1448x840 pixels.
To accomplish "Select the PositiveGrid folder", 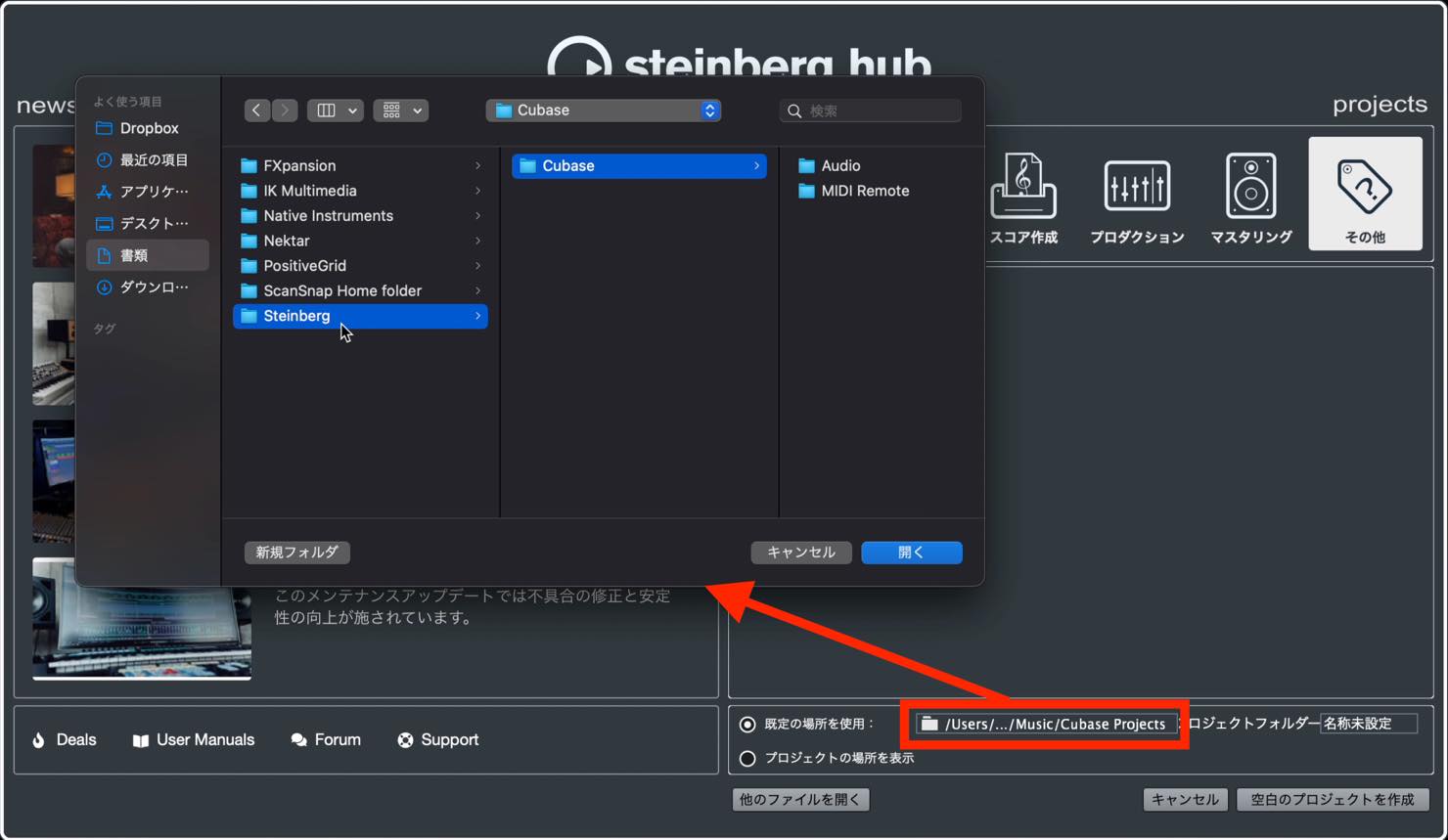I will pyautogui.click(x=360, y=266).
